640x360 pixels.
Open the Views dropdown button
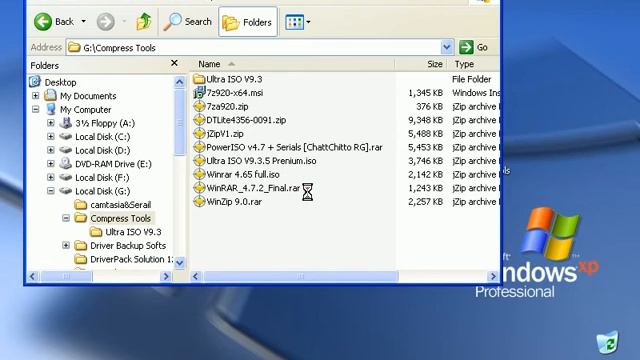[x=298, y=22]
